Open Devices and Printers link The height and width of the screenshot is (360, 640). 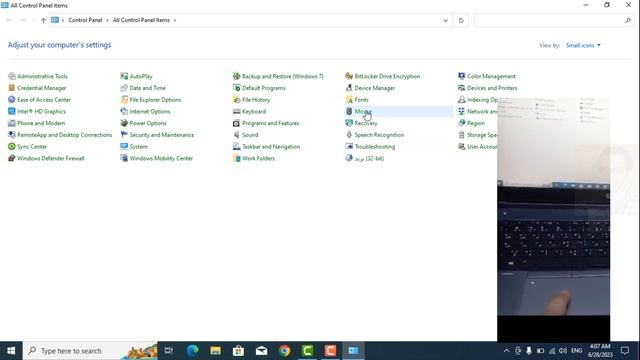tap(492, 88)
